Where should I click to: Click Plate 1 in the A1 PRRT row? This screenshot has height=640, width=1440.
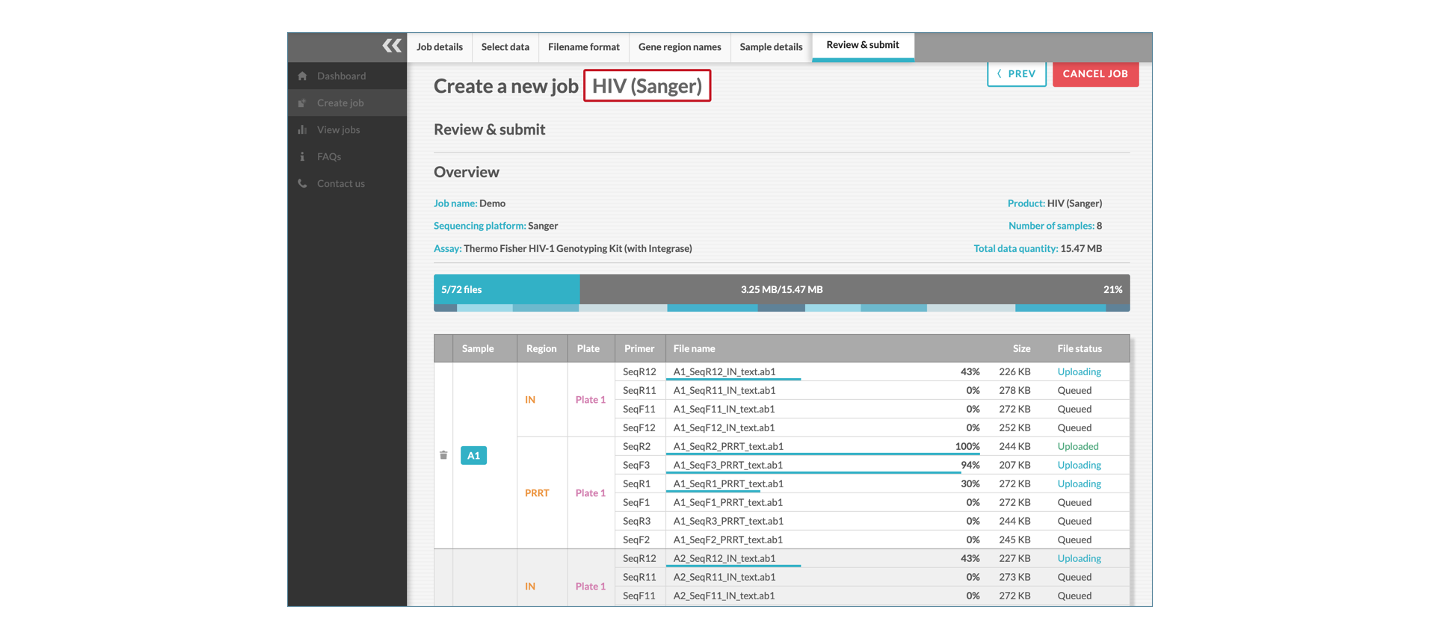590,493
